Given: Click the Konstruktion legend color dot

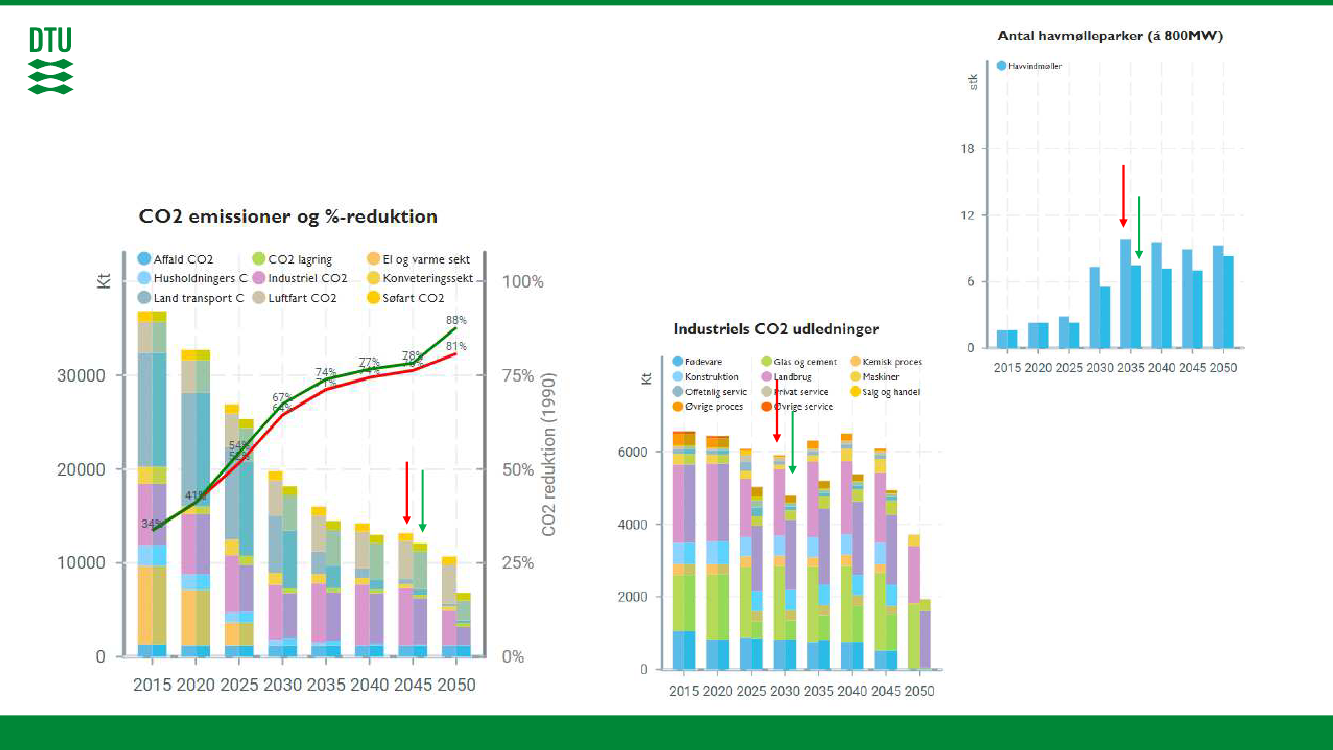Looking at the screenshot, I should [678, 377].
